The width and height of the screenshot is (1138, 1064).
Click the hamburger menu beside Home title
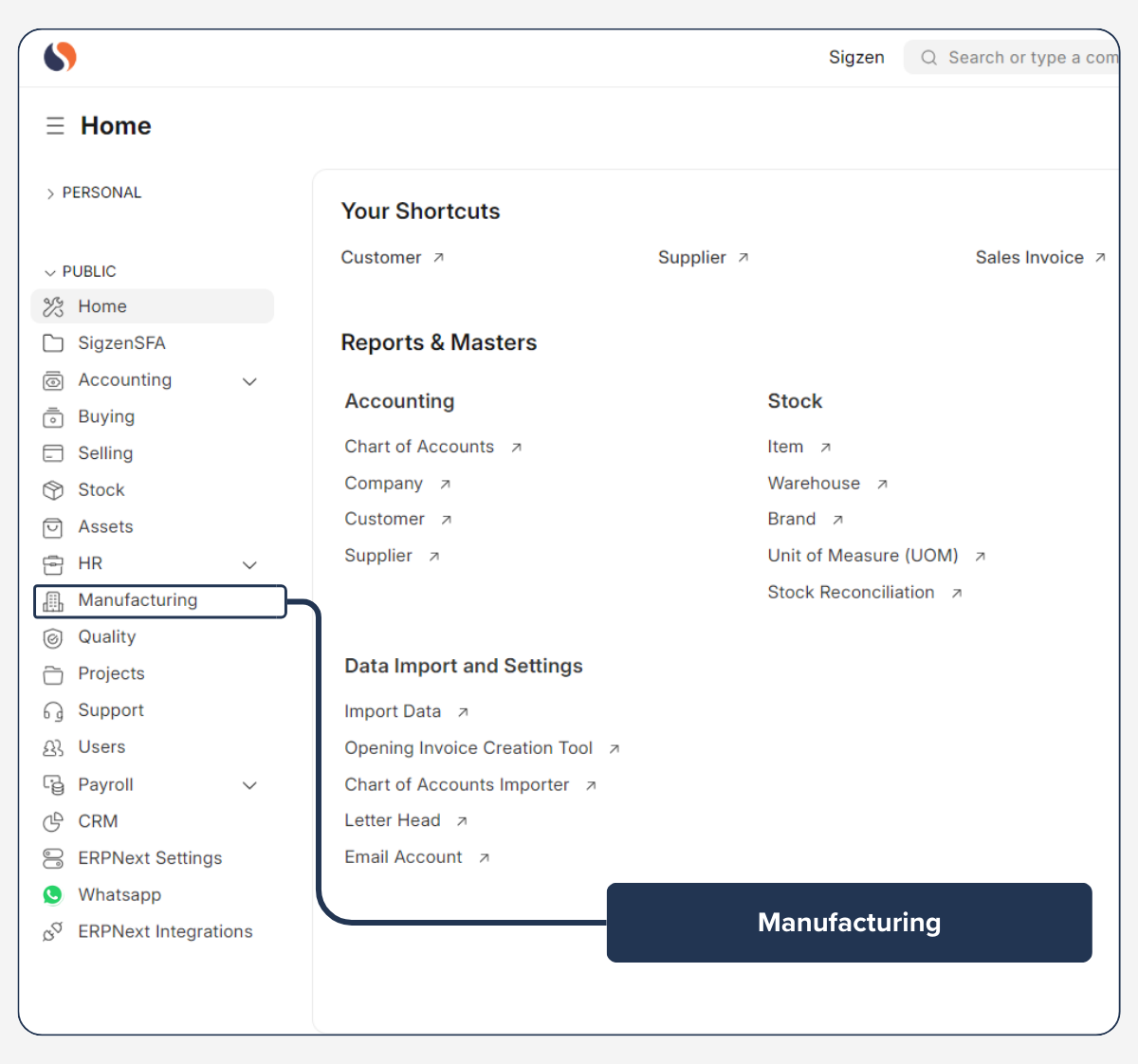tap(55, 124)
